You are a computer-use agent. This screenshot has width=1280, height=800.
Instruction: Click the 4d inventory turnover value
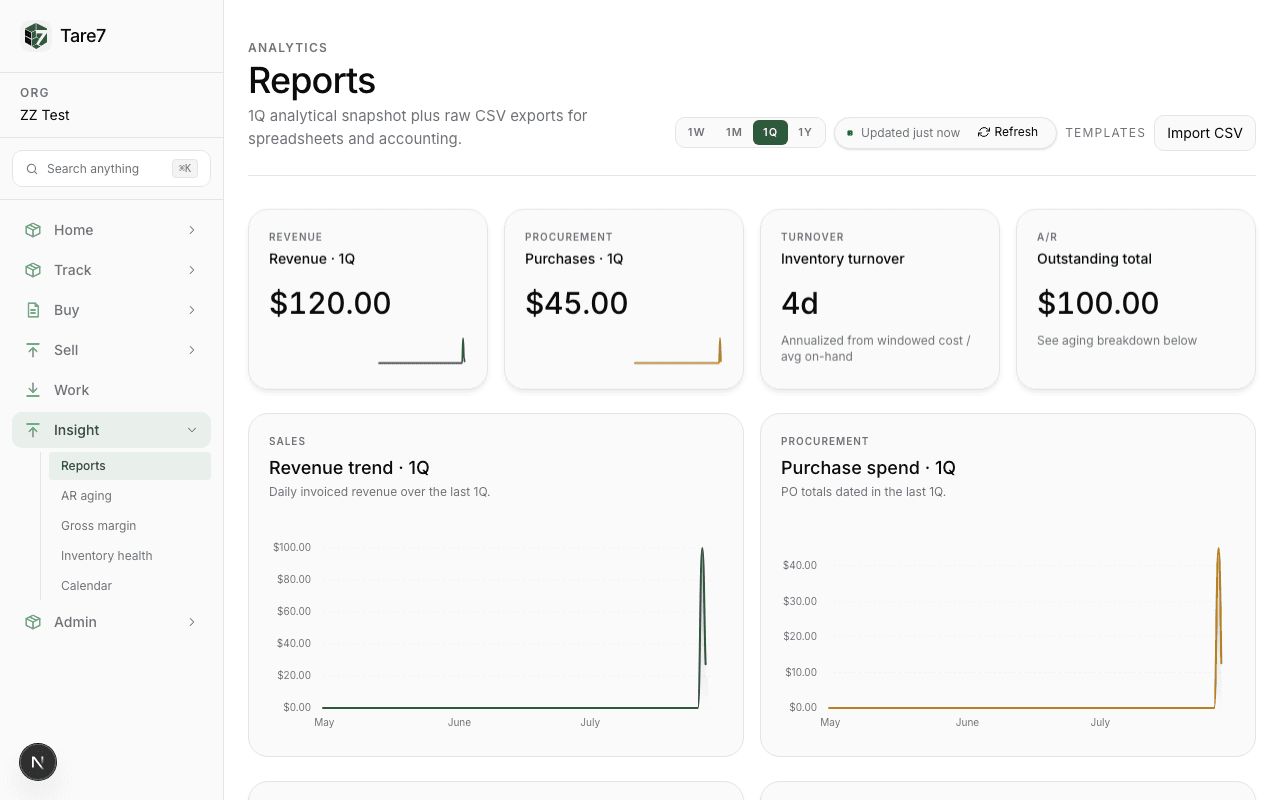coord(800,303)
